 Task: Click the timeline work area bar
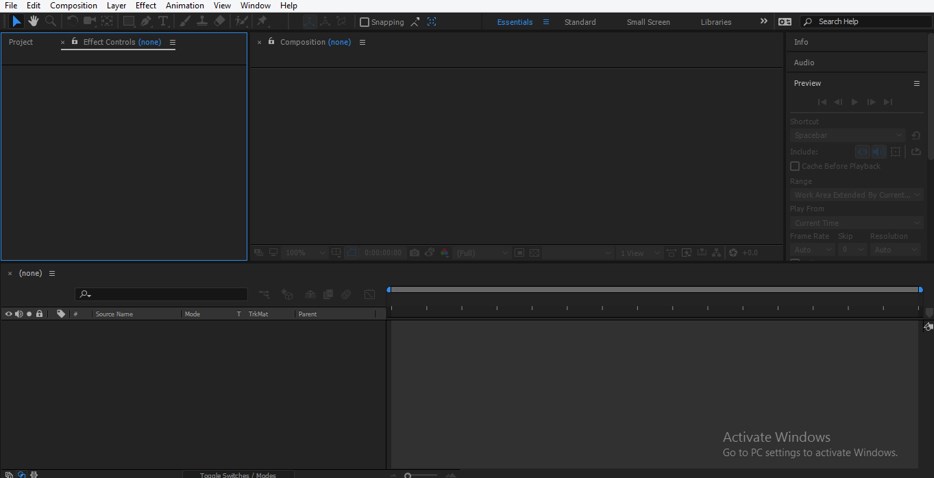point(654,290)
